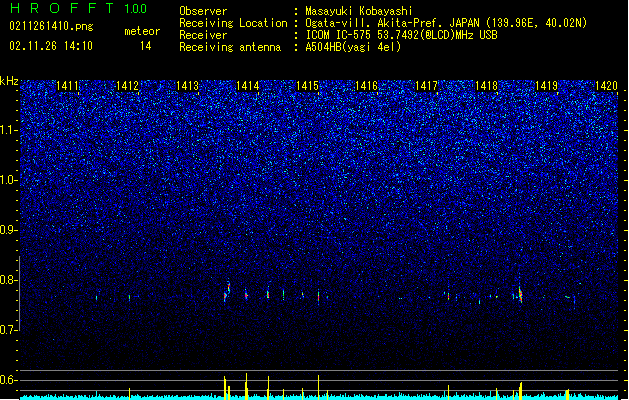This screenshot has width=629, height=400.
Task: Click time marker 1414
Action: tap(248, 85)
